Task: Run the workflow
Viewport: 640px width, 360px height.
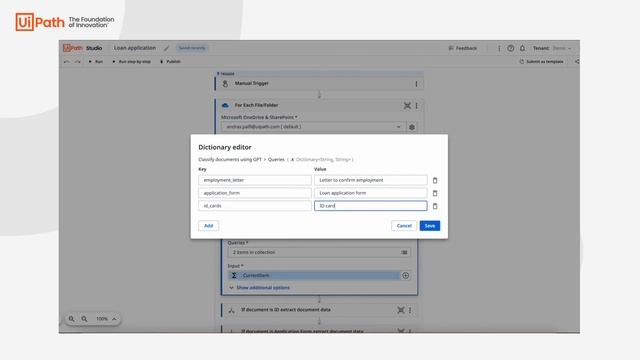Action: click(x=96, y=62)
